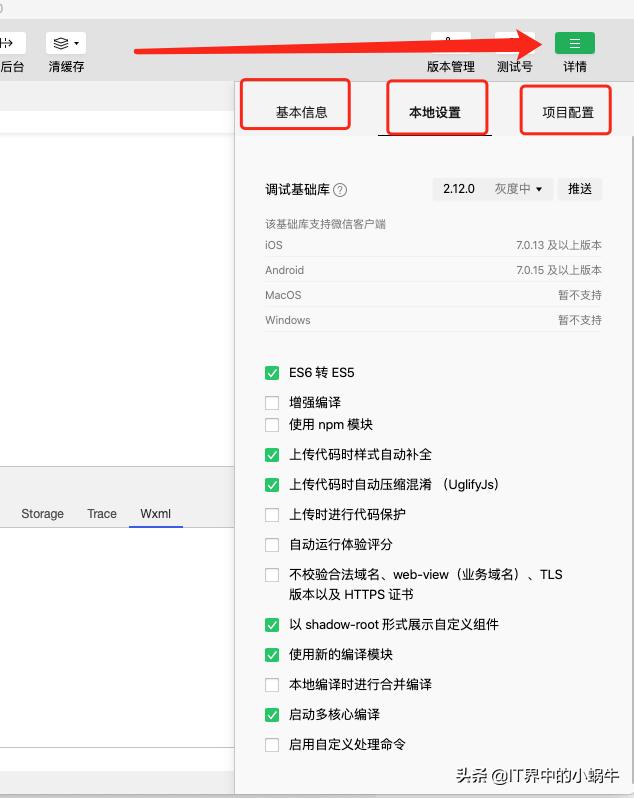Screen dimensions: 634x798
Task: Click the help icon beside 调试基础库
Action: pos(340,190)
